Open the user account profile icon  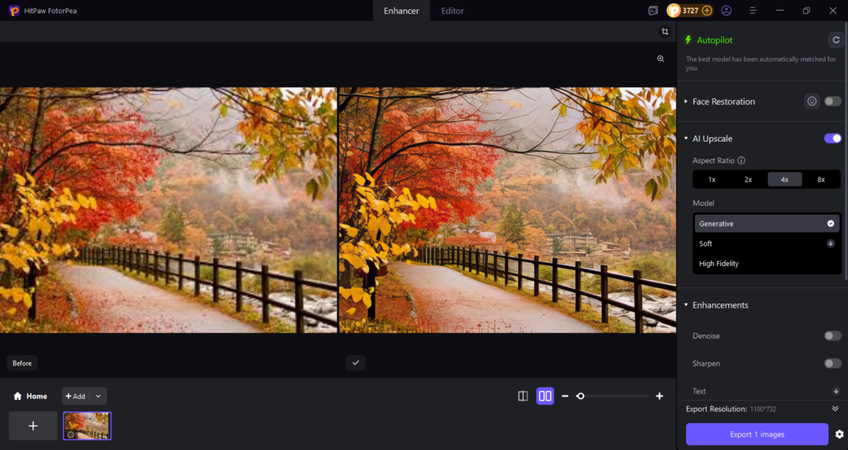click(x=726, y=10)
